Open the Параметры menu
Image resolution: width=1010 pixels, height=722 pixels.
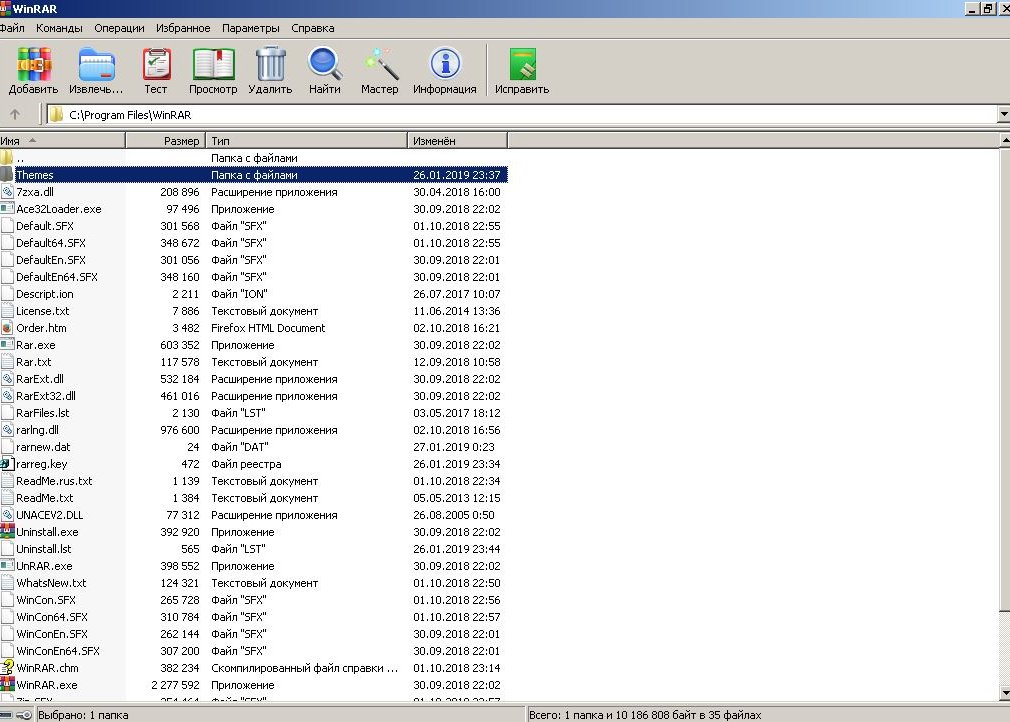coord(251,28)
